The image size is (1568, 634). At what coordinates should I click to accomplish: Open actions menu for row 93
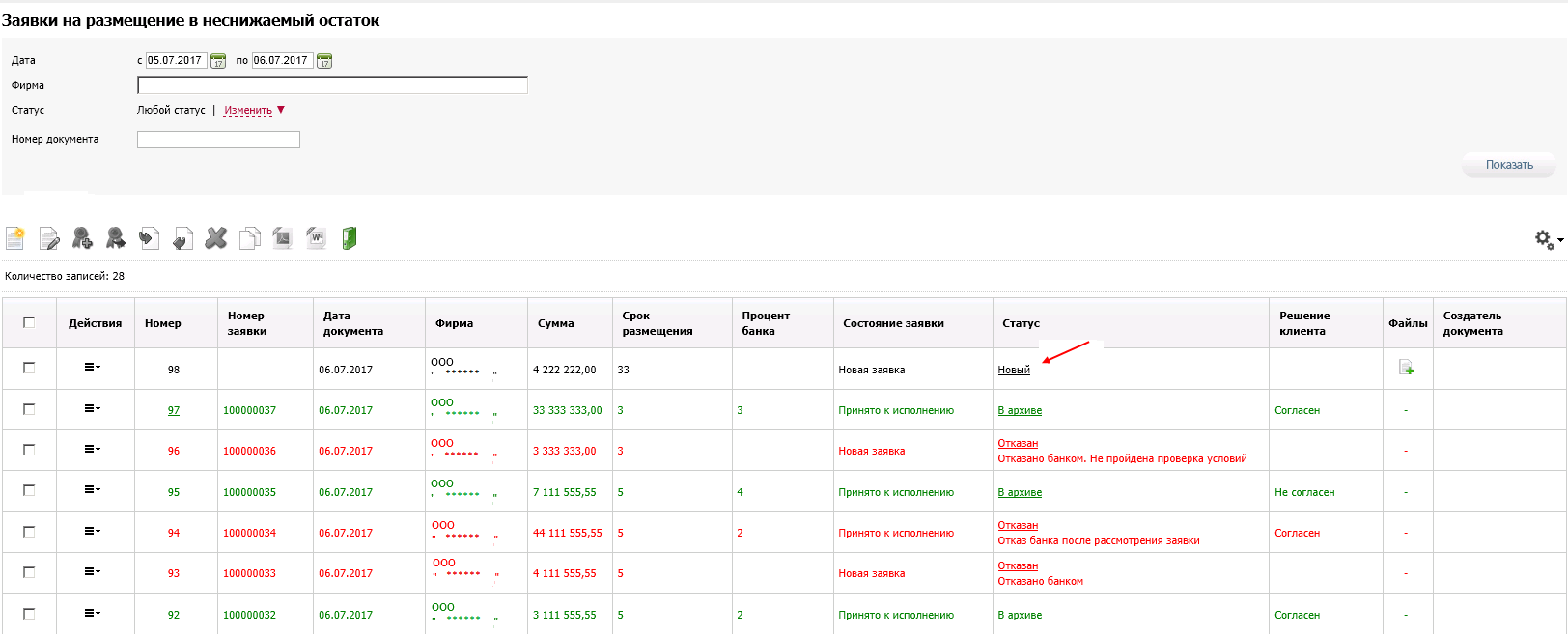click(92, 571)
